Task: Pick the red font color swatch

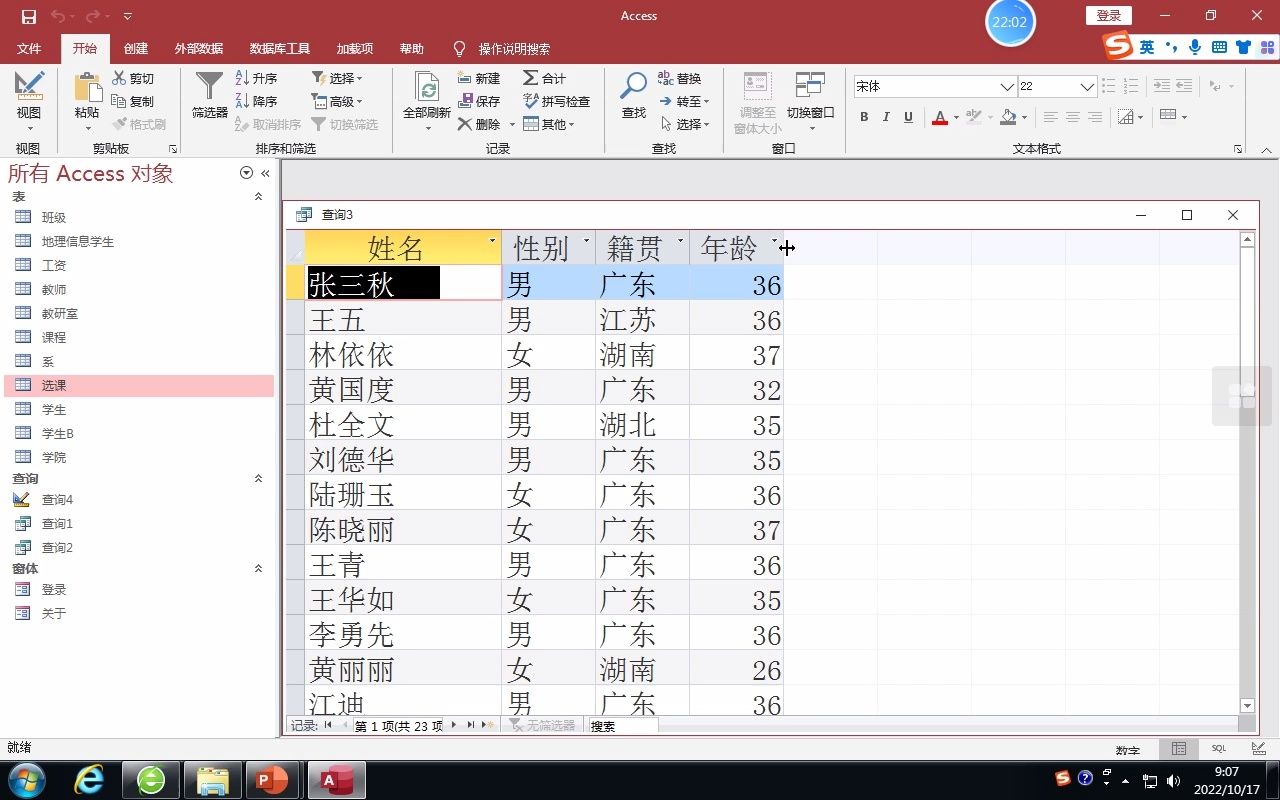Action: coord(938,117)
